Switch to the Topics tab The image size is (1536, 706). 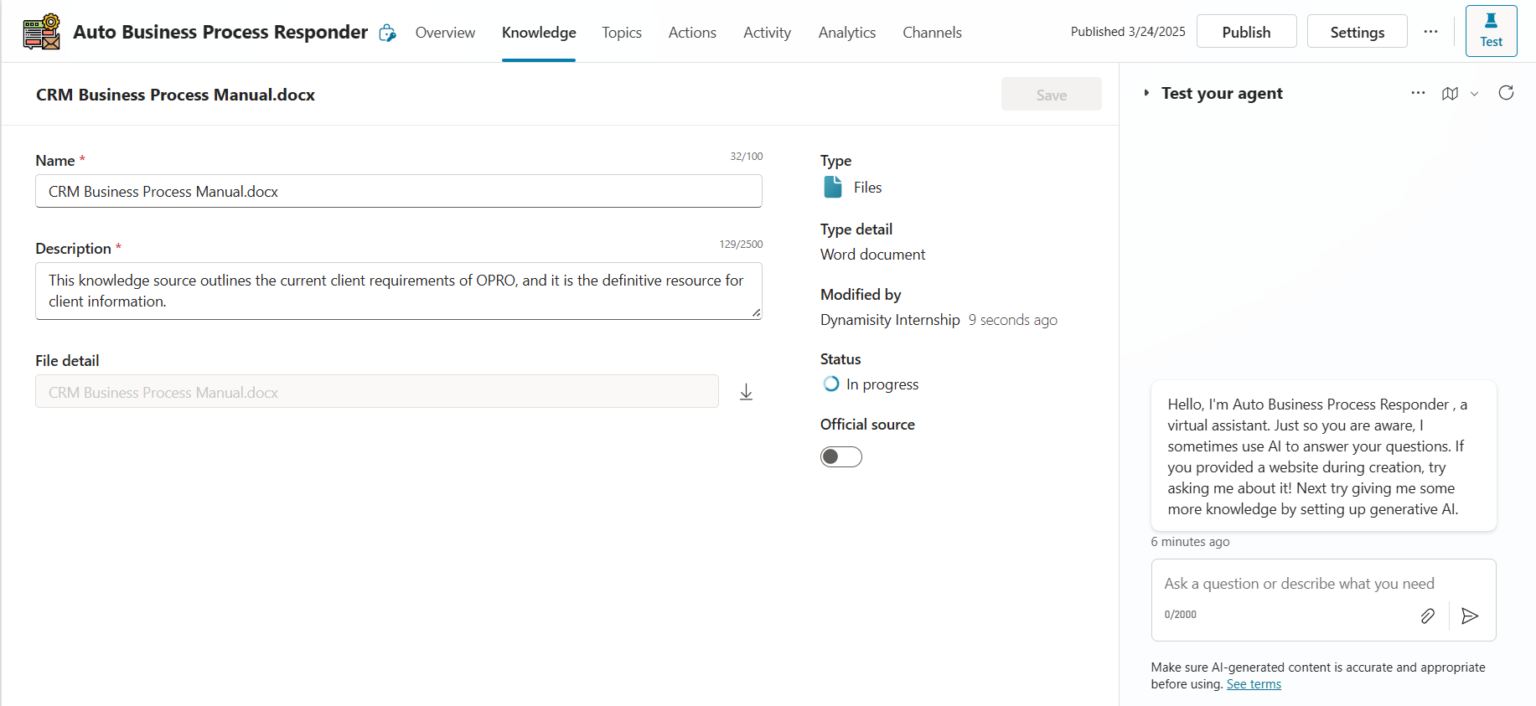click(621, 32)
